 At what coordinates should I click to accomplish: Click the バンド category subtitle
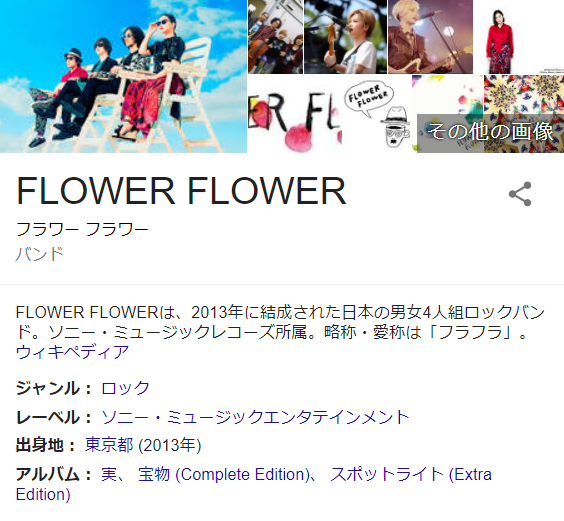click(x=40, y=254)
